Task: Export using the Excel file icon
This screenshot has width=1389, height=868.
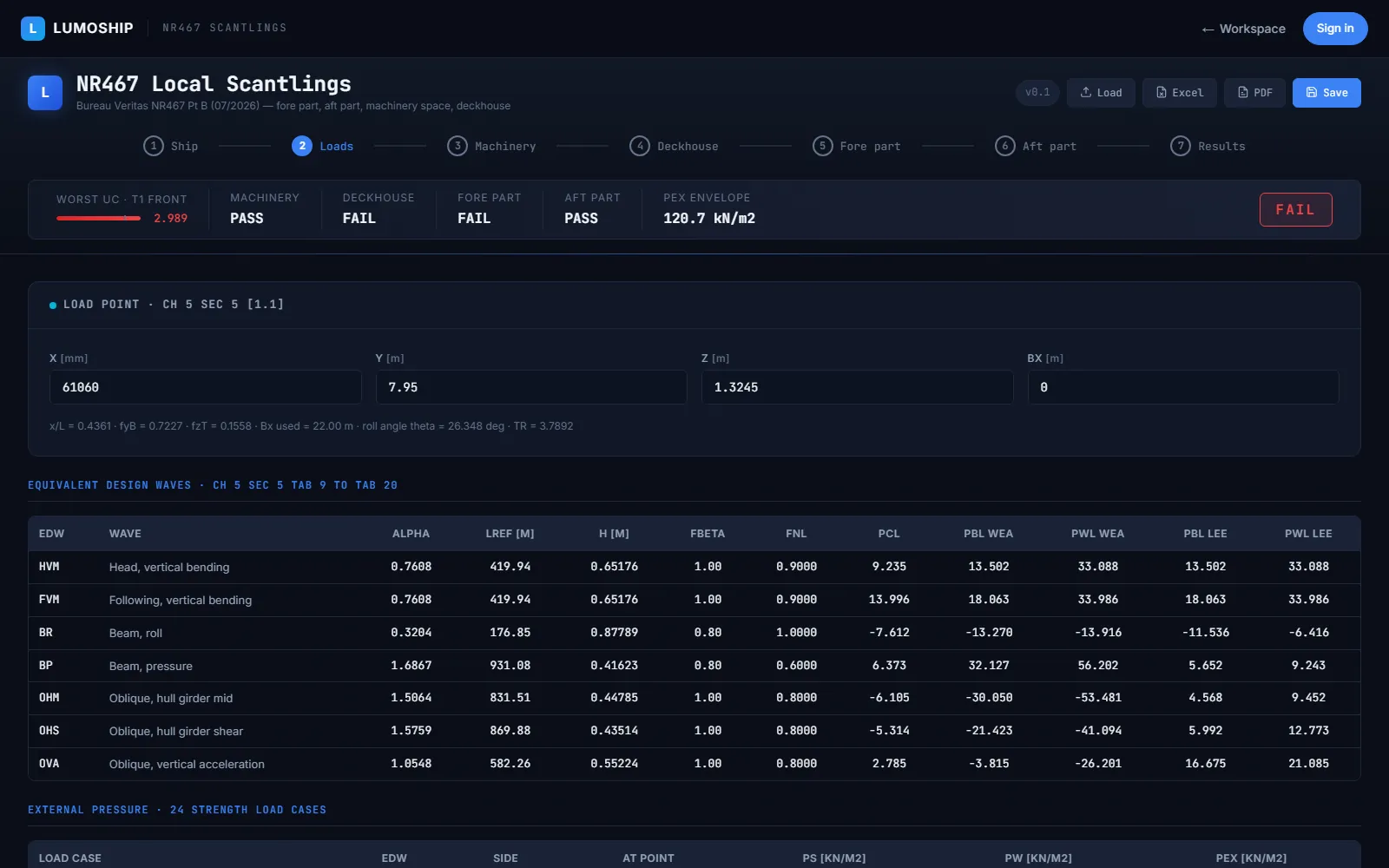Action: pyautogui.click(x=1161, y=92)
